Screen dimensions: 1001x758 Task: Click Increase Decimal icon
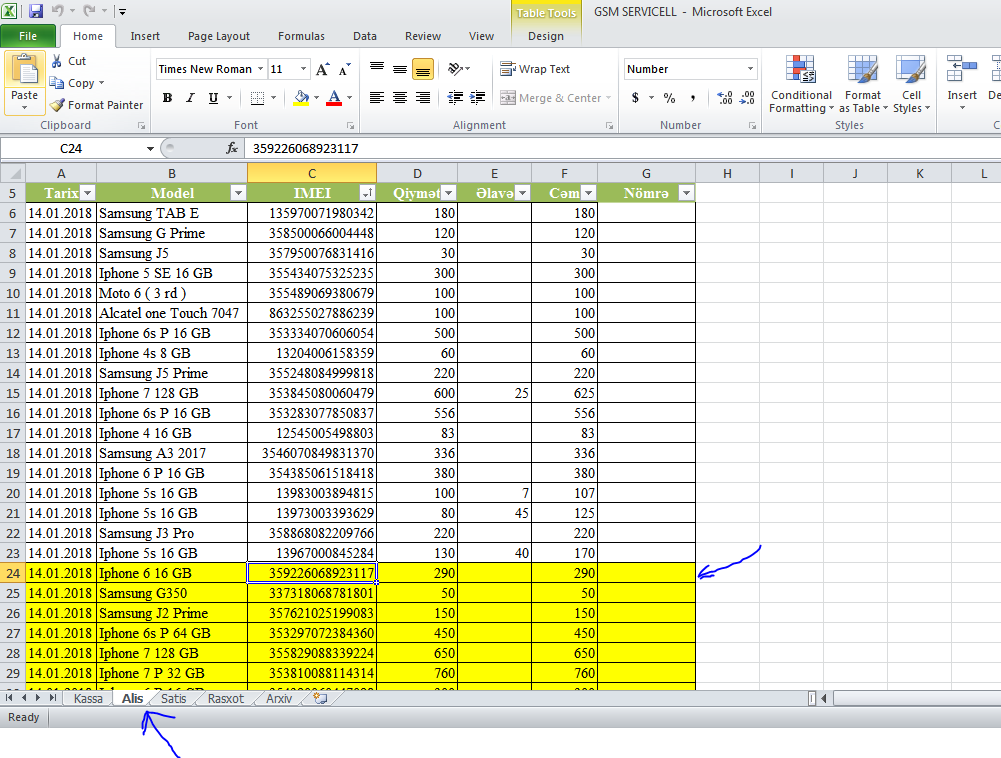coord(725,98)
